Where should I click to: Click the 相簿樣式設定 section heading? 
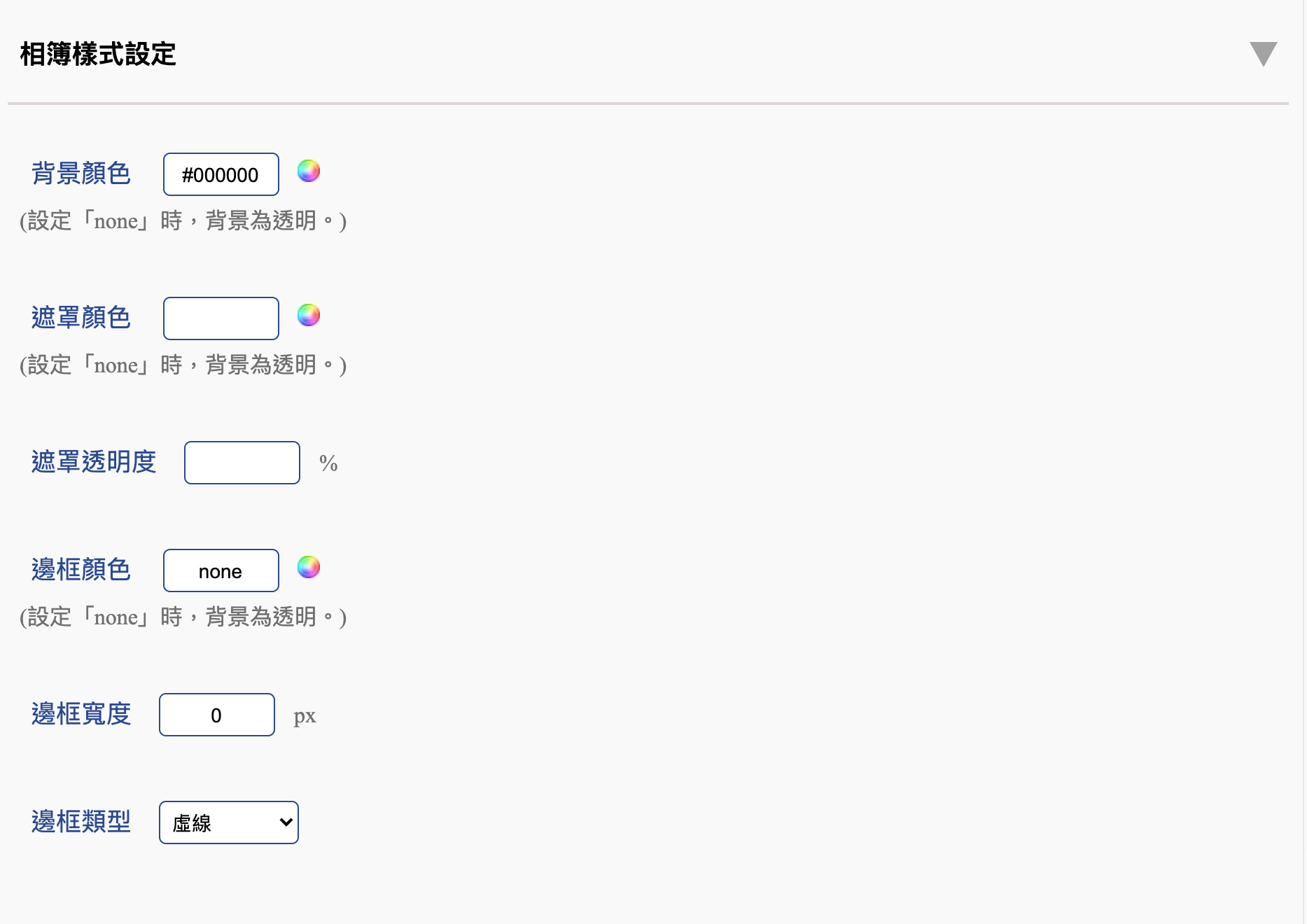coord(98,54)
